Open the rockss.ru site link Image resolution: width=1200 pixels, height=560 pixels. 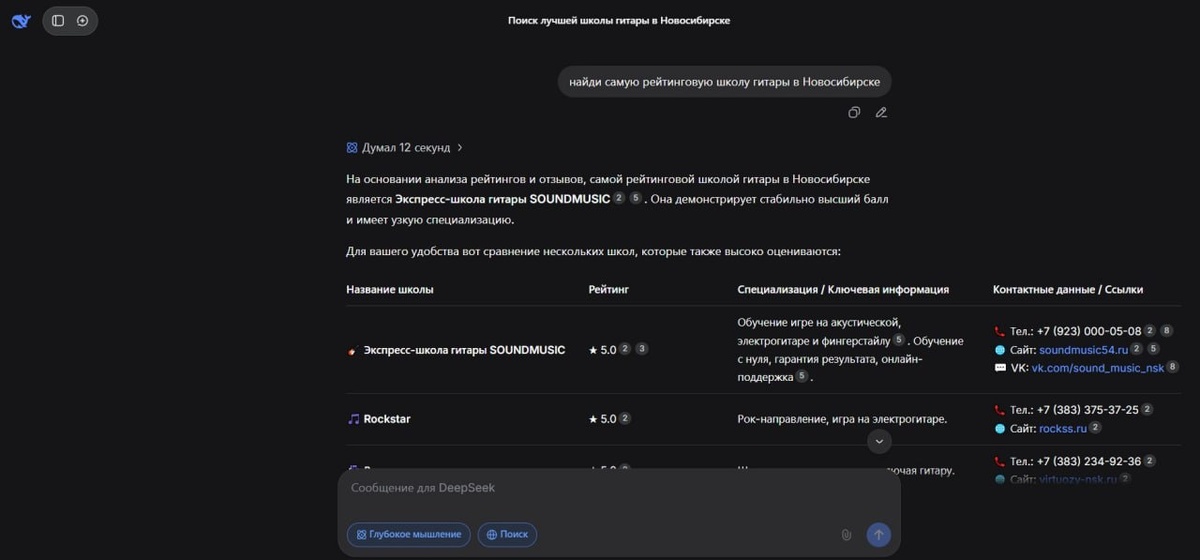point(1062,429)
